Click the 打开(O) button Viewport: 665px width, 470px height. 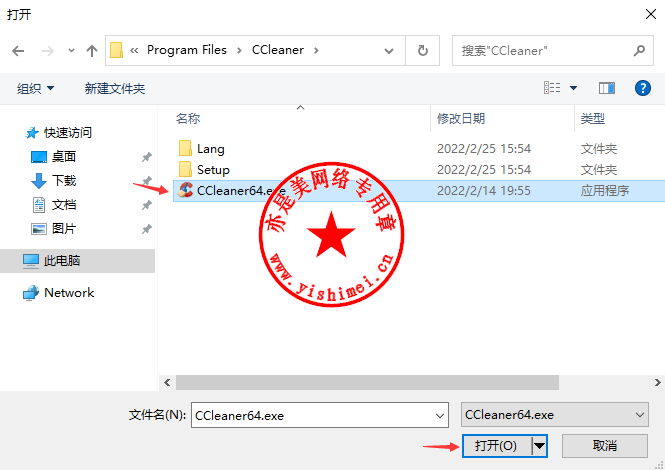496,445
